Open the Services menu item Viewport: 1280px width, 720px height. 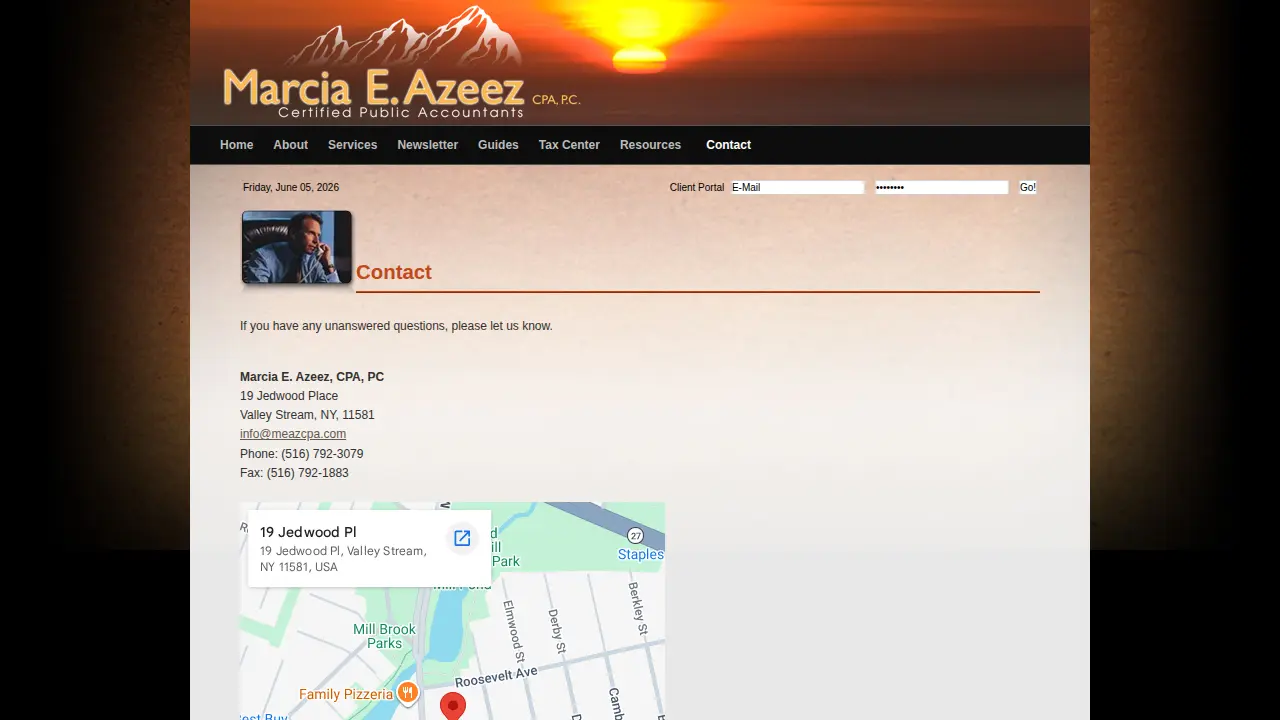pyautogui.click(x=353, y=145)
